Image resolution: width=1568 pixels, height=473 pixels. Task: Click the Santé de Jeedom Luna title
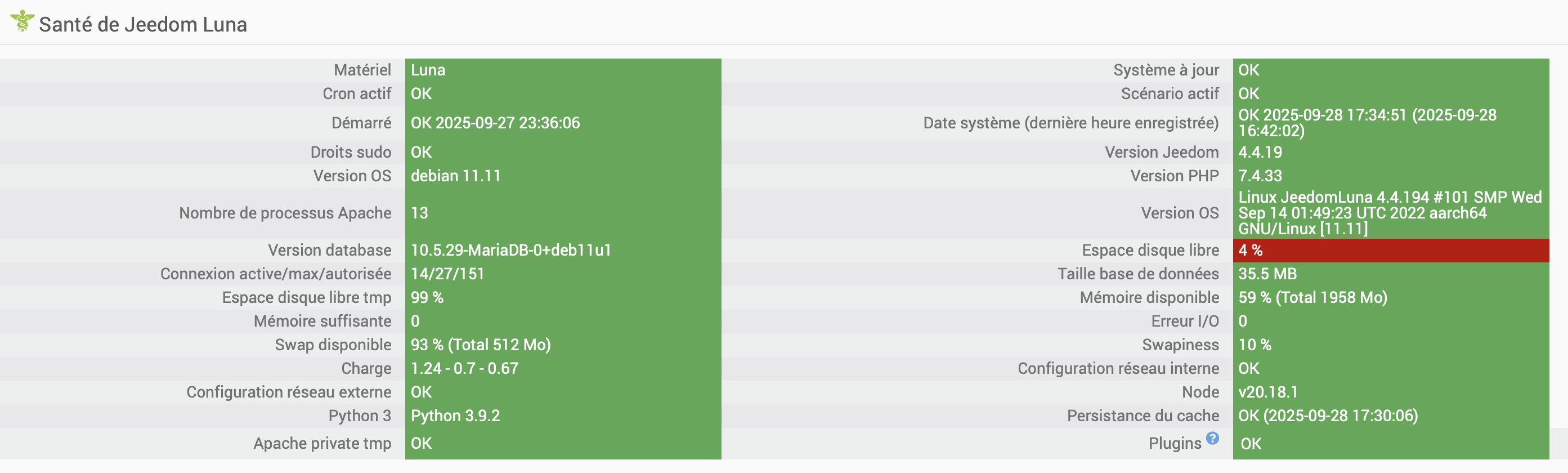pos(143,24)
